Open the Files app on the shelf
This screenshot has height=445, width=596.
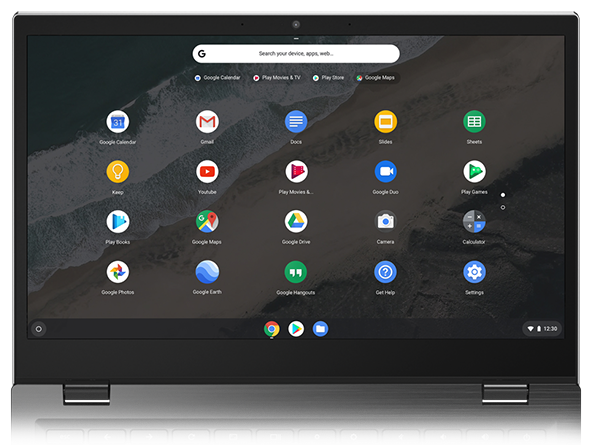(320, 329)
